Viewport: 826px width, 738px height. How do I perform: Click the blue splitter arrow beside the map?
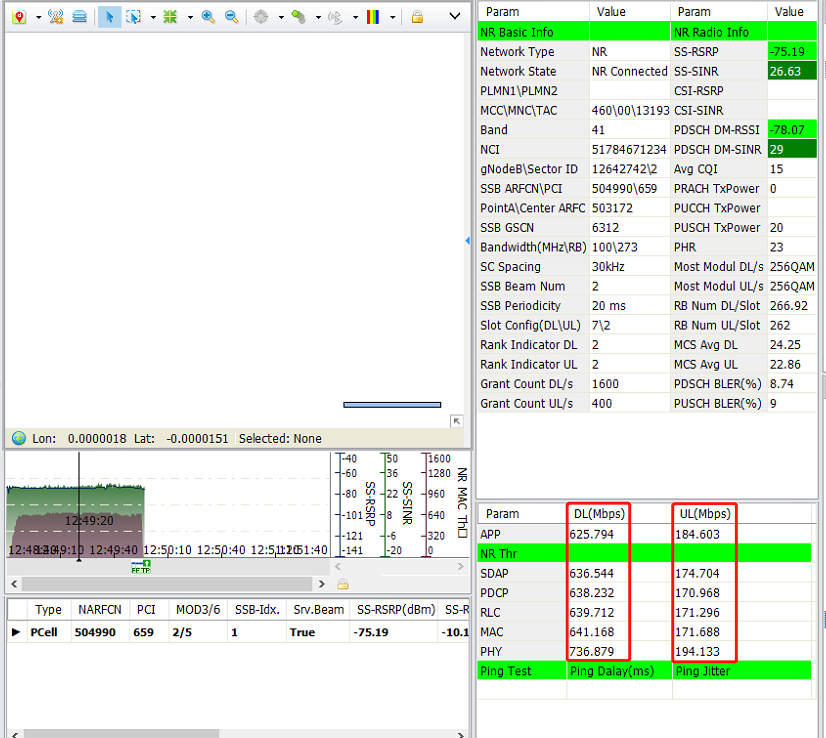[468, 241]
